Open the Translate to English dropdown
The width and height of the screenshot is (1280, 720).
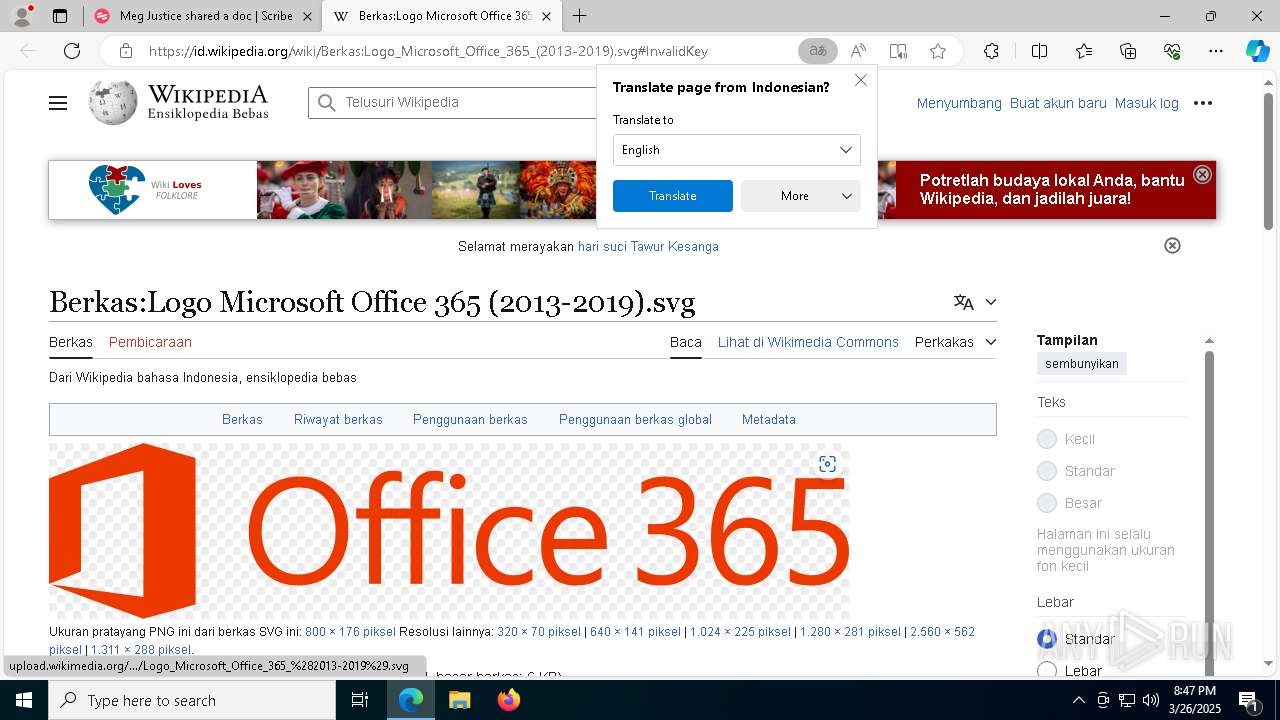(x=737, y=150)
